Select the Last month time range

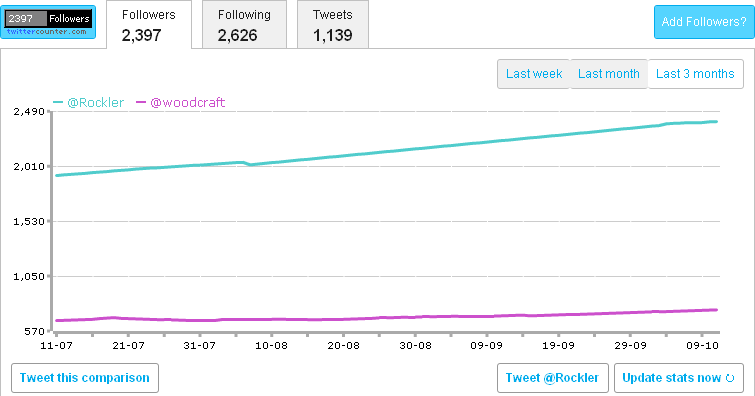click(609, 74)
